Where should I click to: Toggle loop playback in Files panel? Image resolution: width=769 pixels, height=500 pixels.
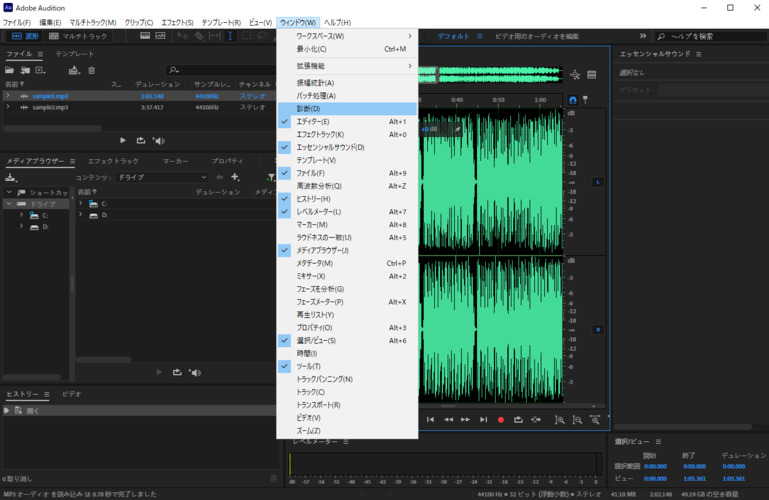pyautogui.click(x=141, y=141)
